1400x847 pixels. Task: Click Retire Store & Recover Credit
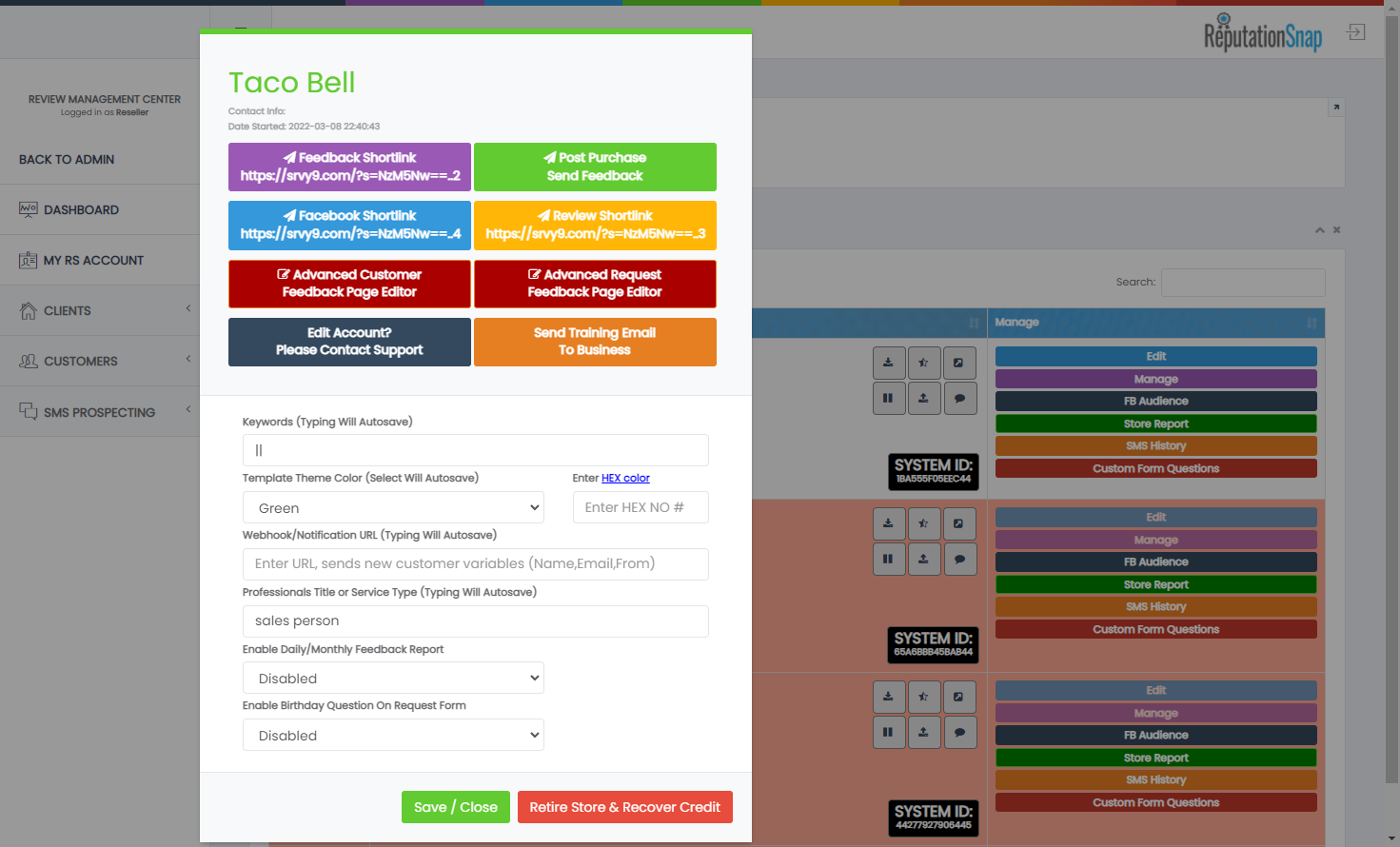[624, 807]
